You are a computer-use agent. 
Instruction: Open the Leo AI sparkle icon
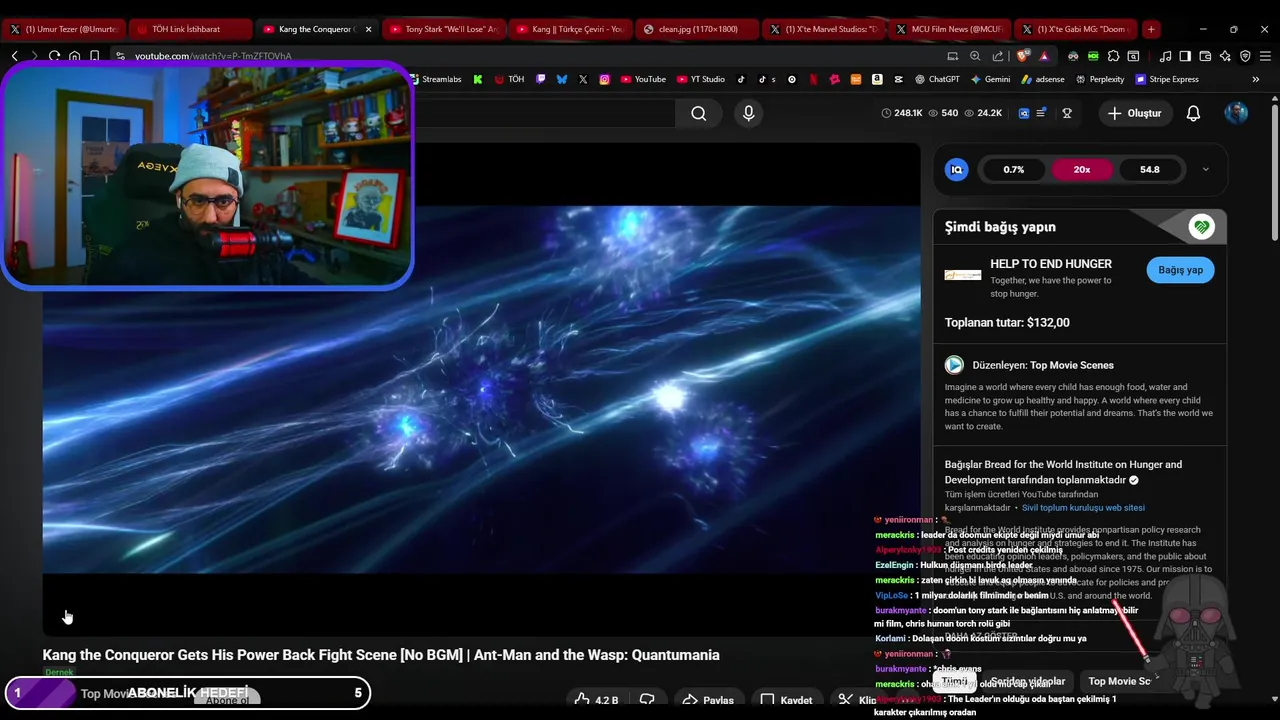pos(1225,56)
